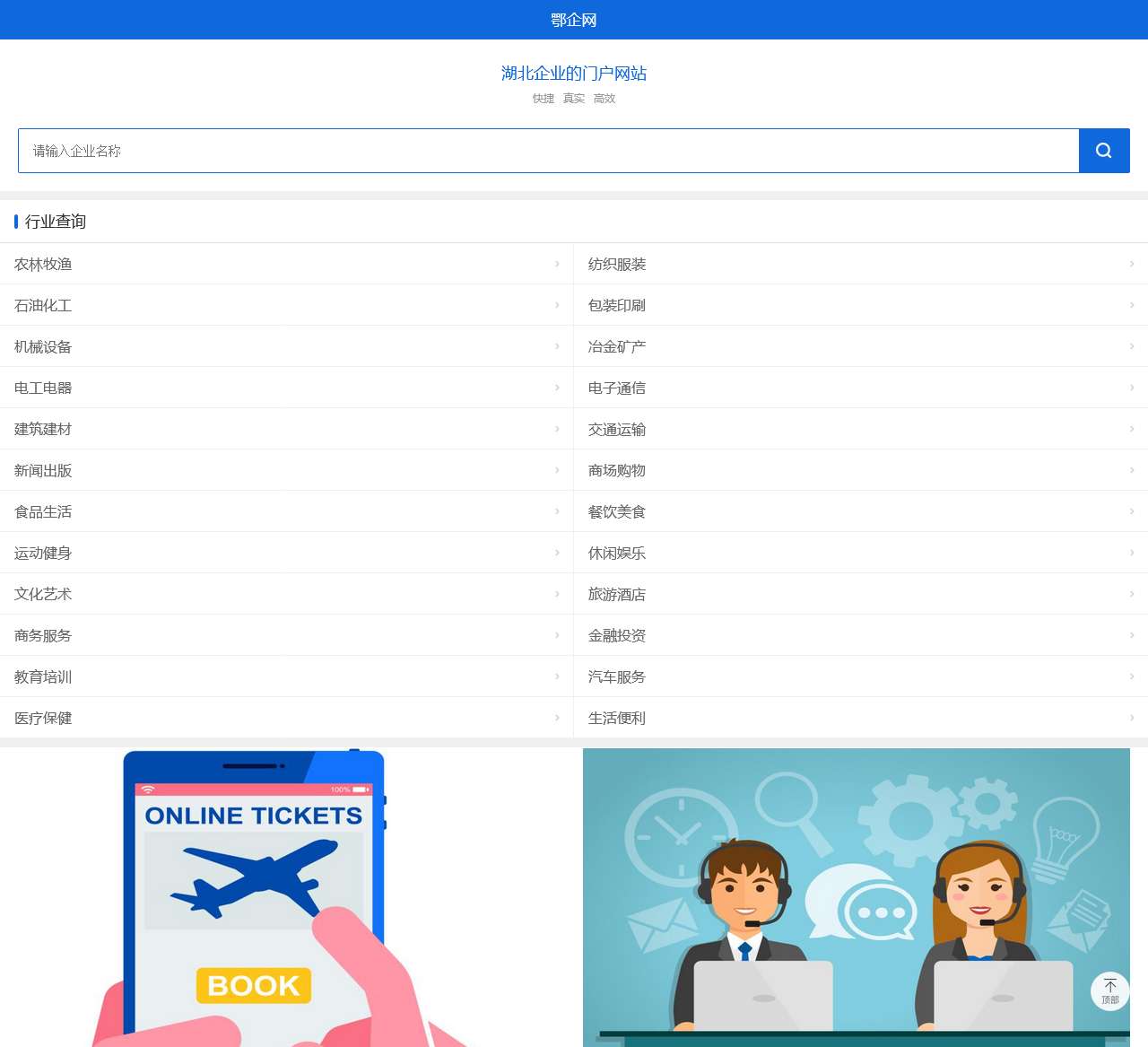Image resolution: width=1148 pixels, height=1047 pixels.
Task: Click the chevron icon beside 汽车服务
Action: point(1132,676)
